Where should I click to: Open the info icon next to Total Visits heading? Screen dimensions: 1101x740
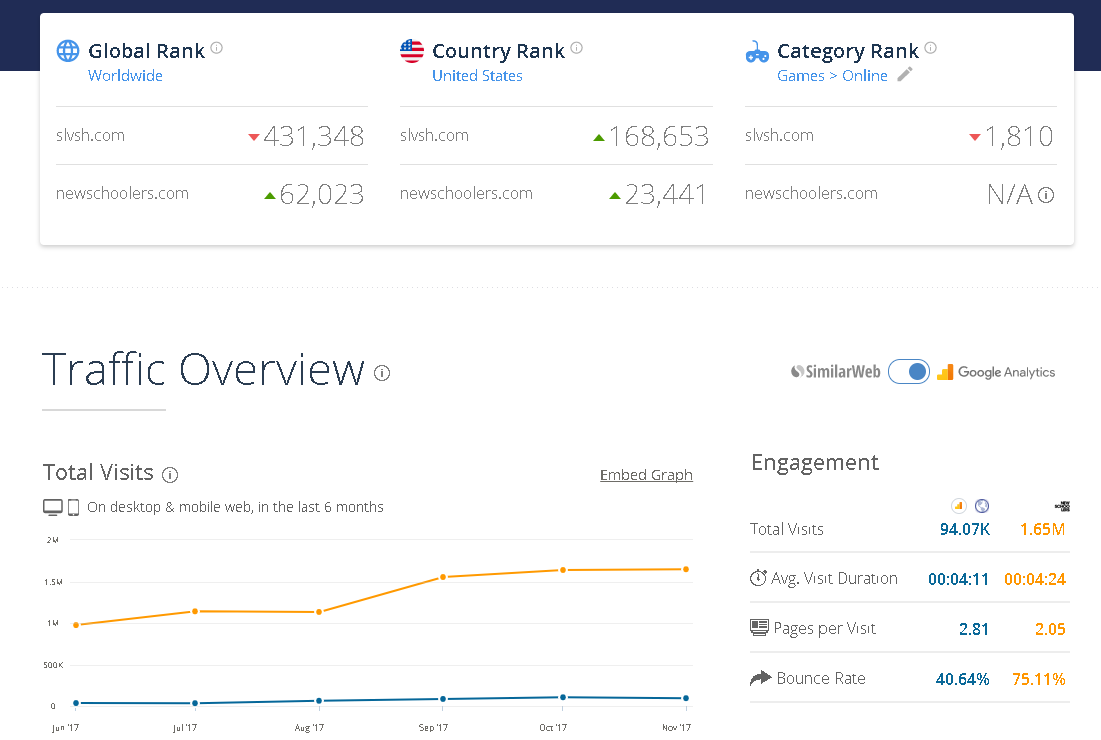point(170,475)
